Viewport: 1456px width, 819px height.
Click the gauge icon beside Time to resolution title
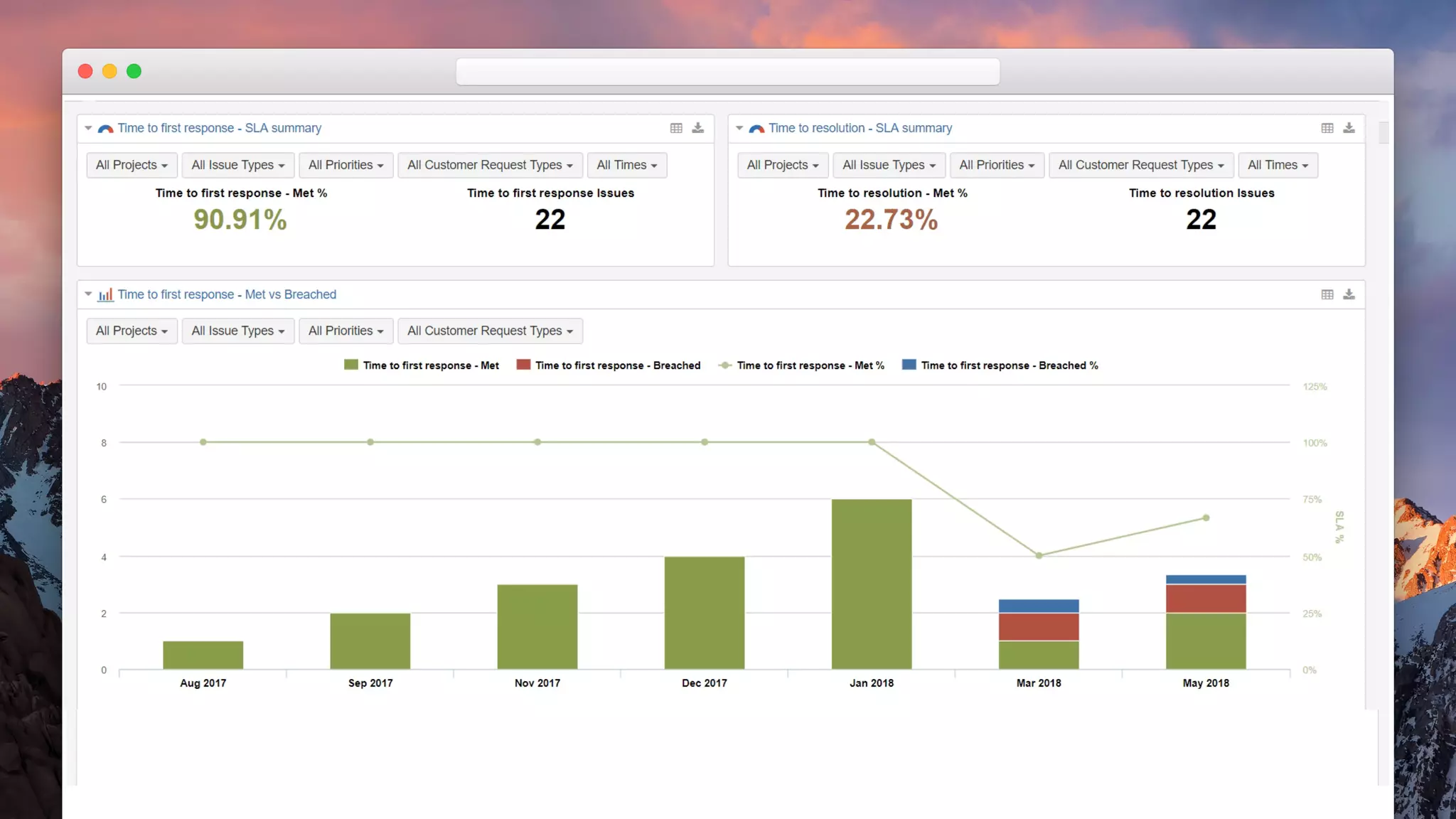756,129
